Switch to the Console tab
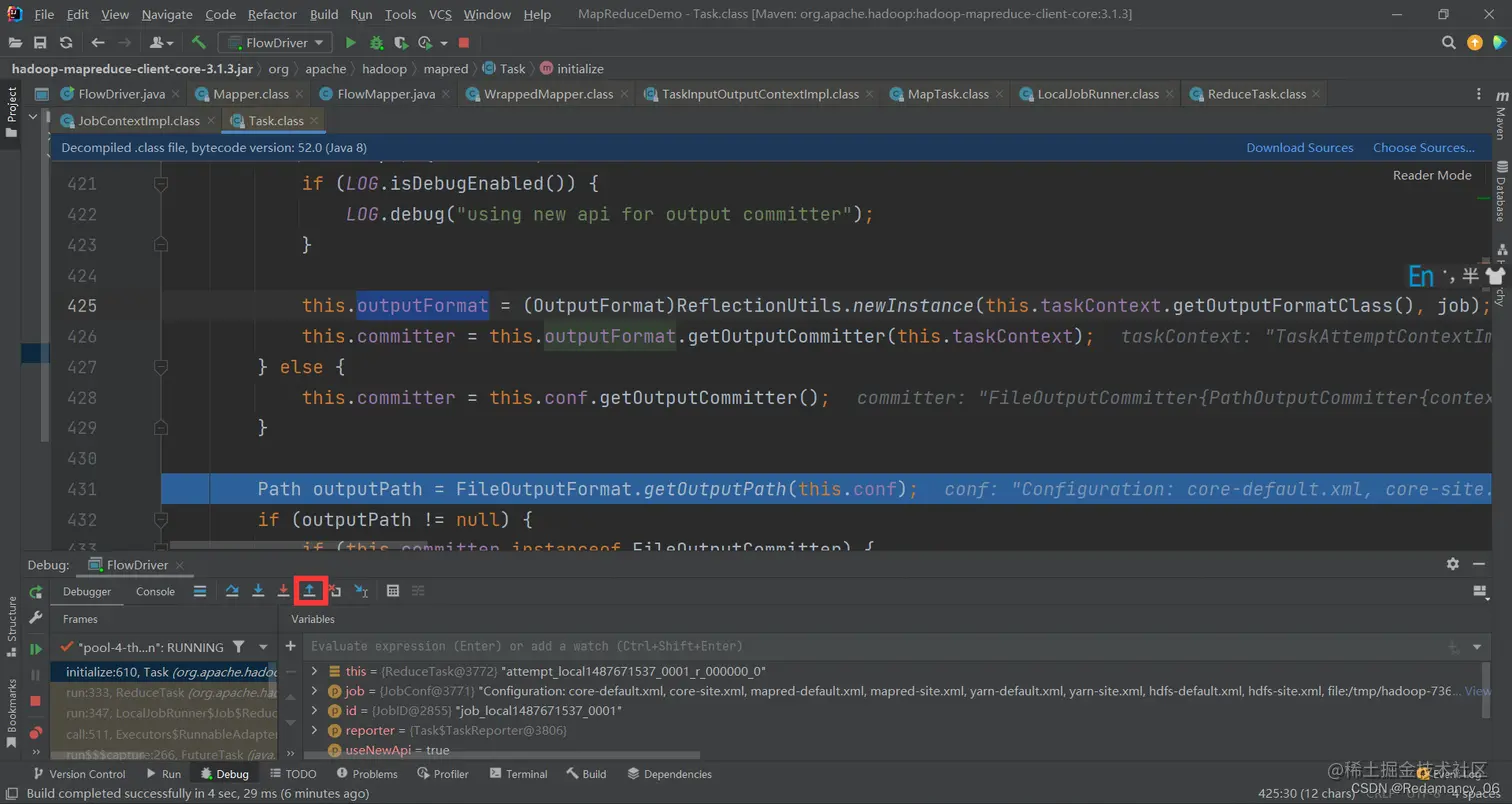 (x=155, y=591)
